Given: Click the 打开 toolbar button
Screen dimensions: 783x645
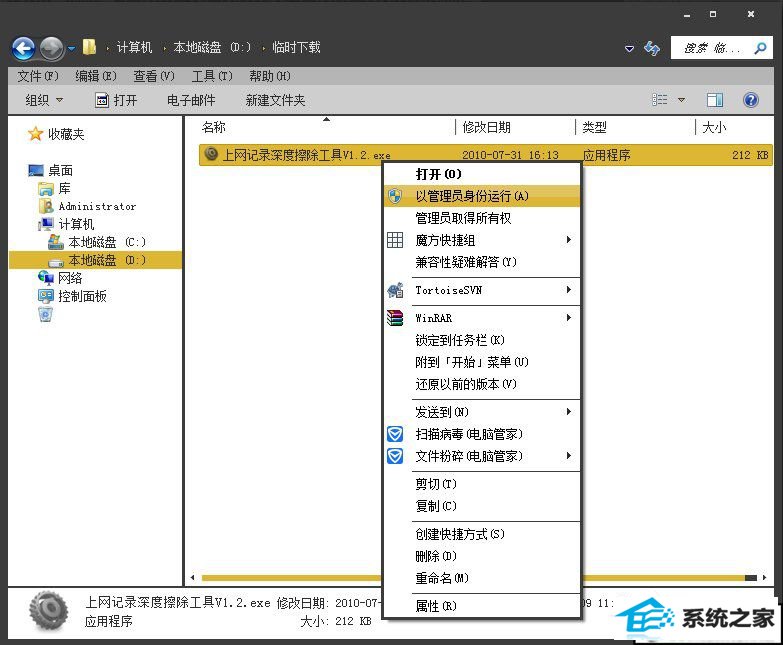Looking at the screenshot, I should coord(116,100).
